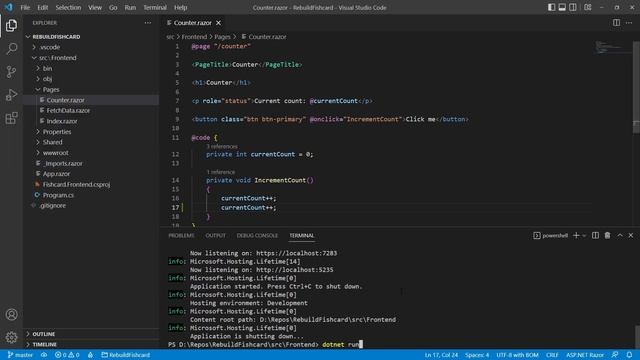Split the terminal panel
640x360 pixels.
pyautogui.click(x=596, y=236)
